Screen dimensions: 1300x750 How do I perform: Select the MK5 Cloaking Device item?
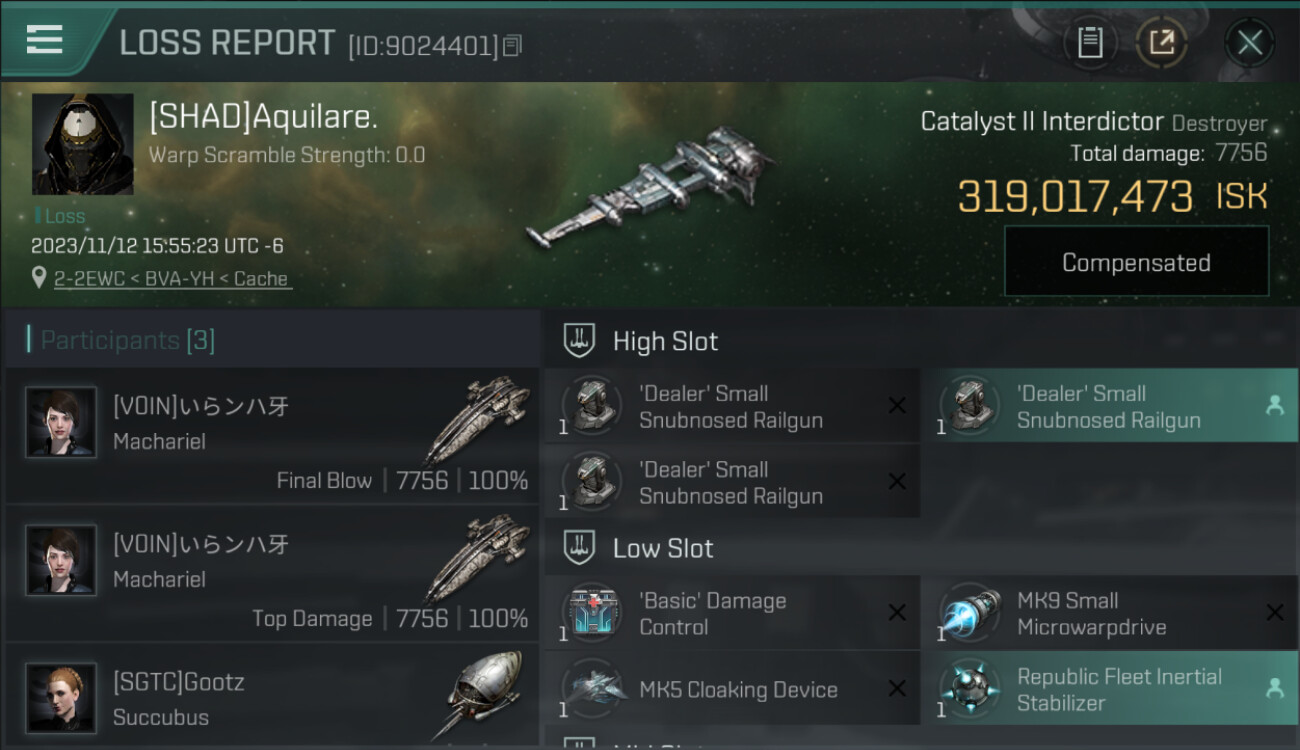pos(732,688)
